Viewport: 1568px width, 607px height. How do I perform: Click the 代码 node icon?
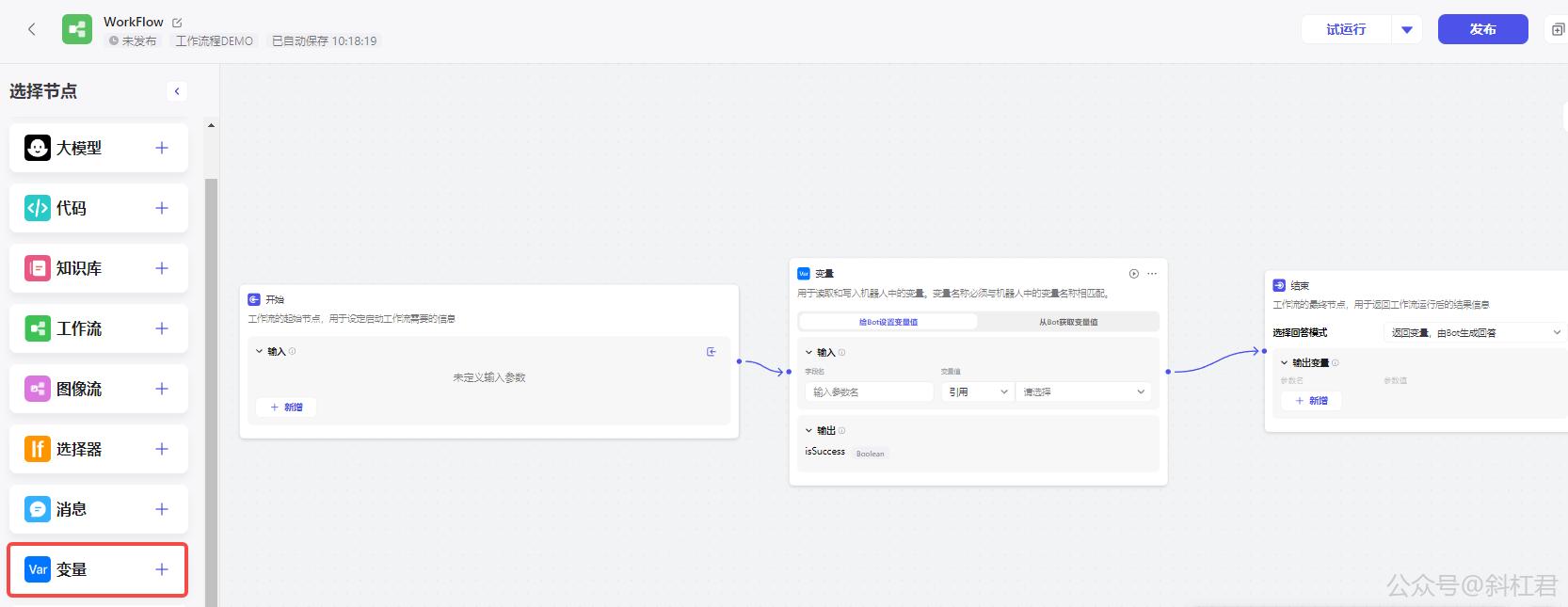tap(38, 208)
